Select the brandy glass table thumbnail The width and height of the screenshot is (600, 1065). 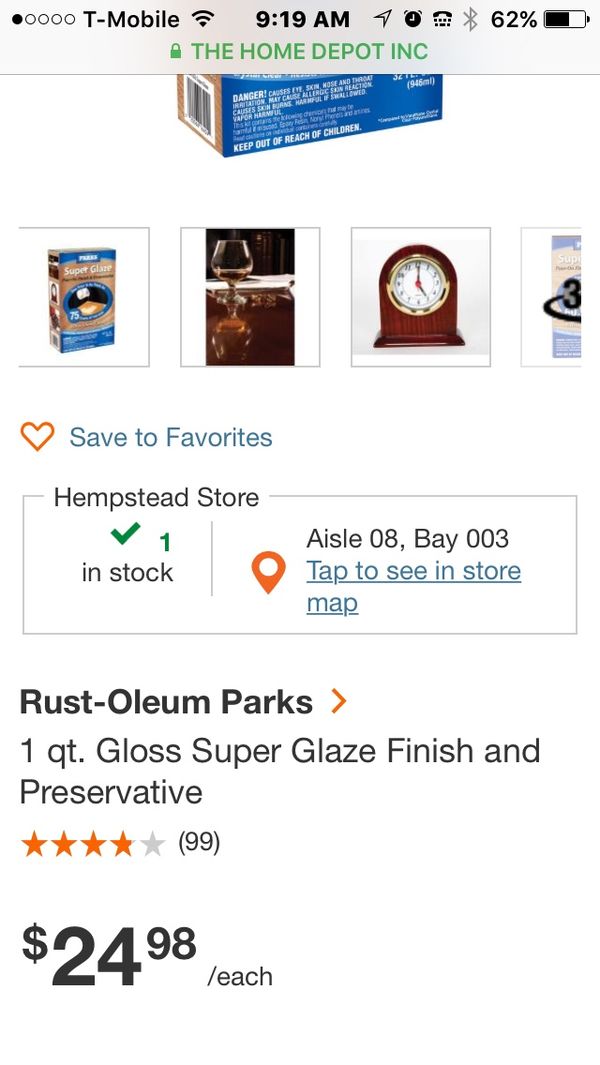(250, 297)
